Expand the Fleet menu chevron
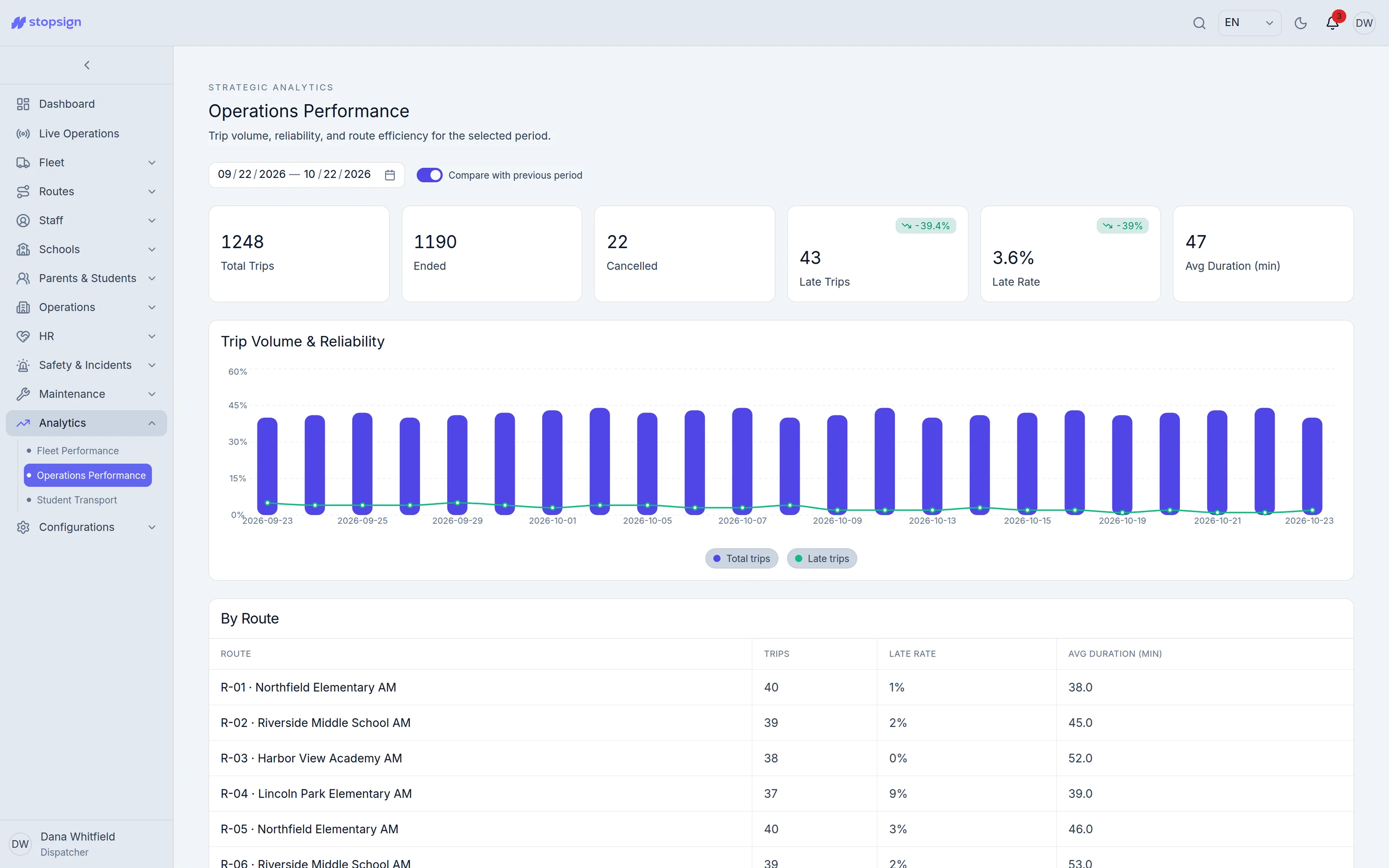1389x868 pixels. pyautogui.click(x=152, y=162)
